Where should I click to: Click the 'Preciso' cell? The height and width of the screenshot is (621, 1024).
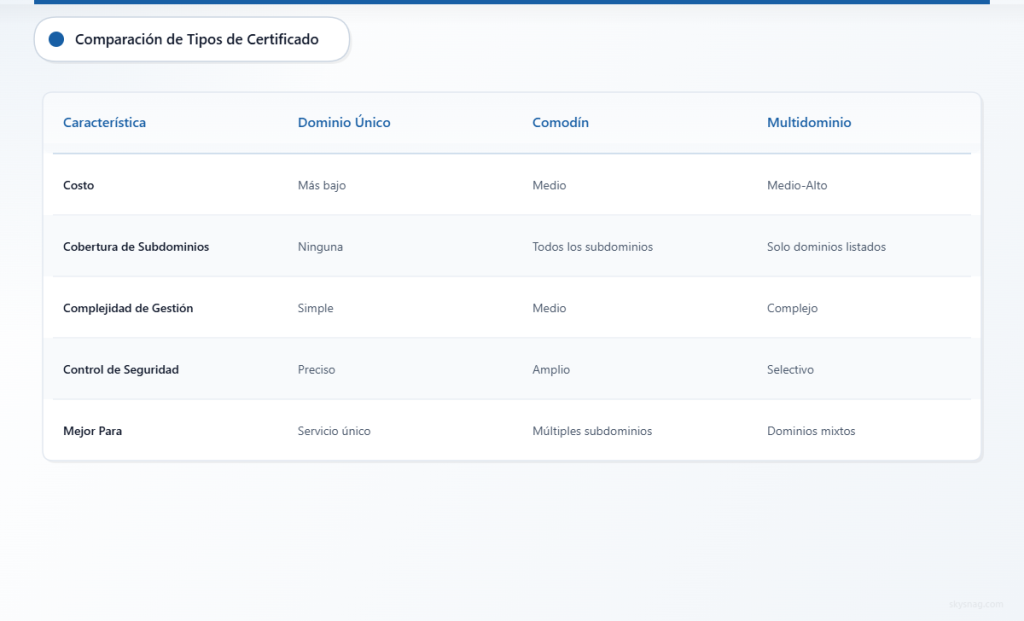click(316, 369)
